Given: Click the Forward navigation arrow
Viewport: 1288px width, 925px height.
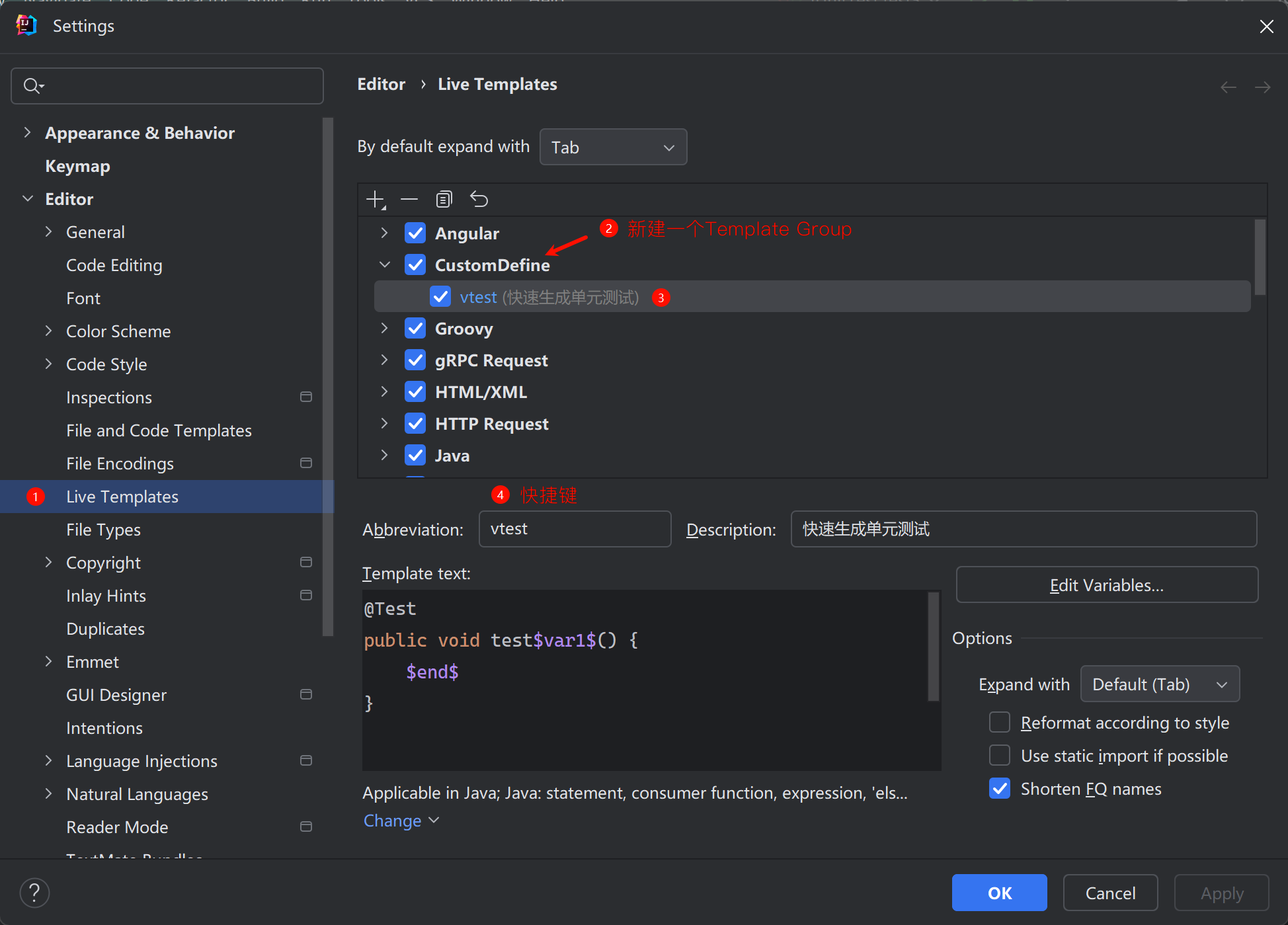Looking at the screenshot, I should [1262, 87].
